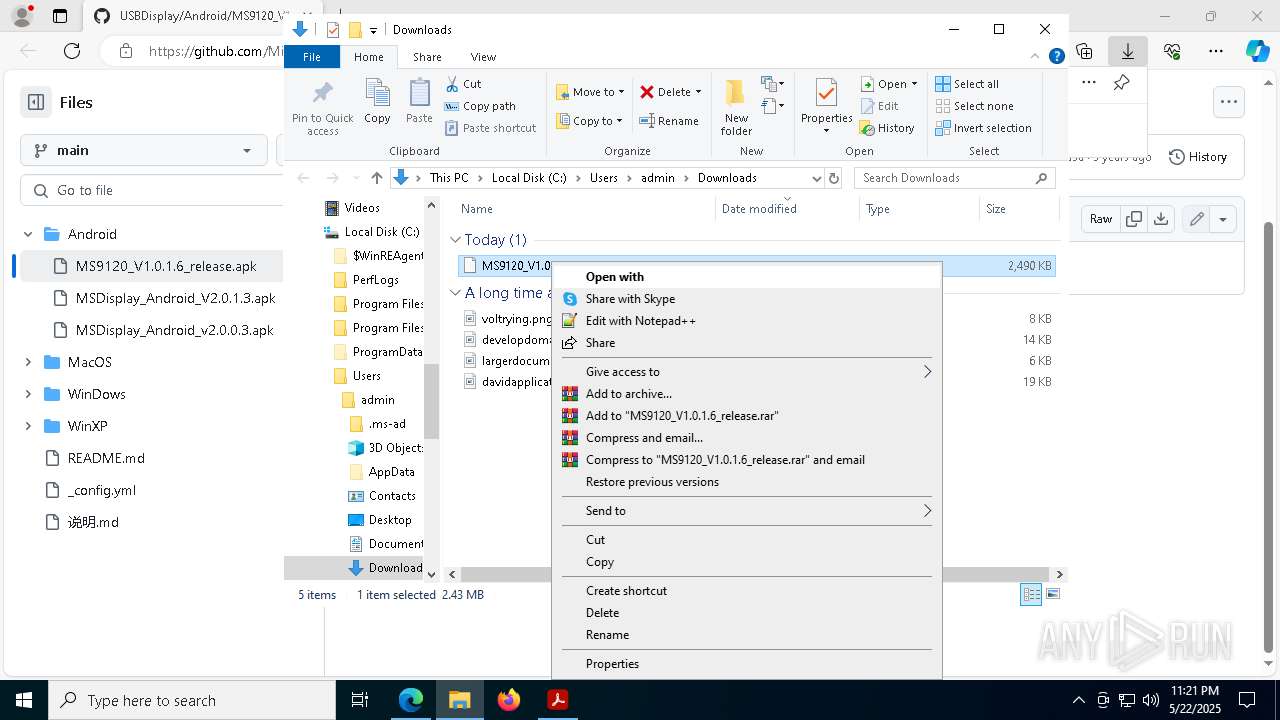Click the taskbar search box

click(192, 700)
